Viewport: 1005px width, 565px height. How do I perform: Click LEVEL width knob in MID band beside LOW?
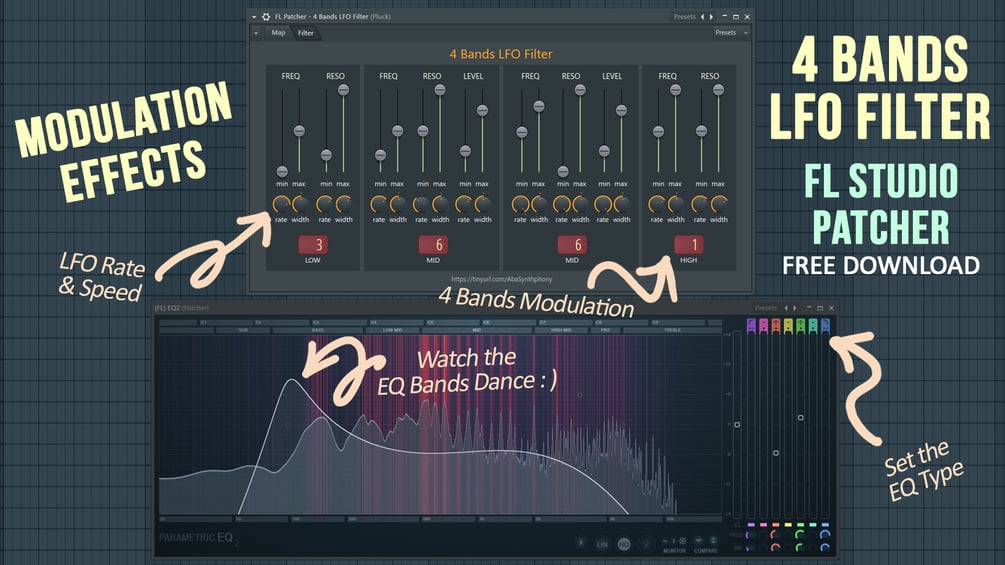tap(483, 204)
